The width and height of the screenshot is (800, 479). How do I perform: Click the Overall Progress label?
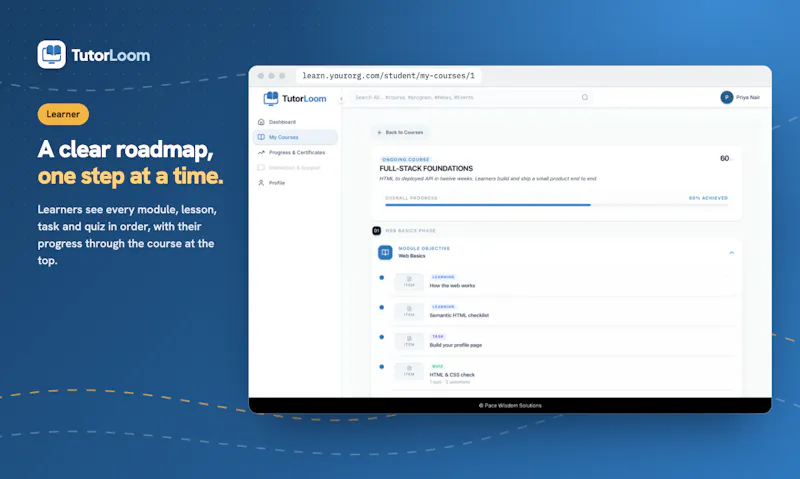click(411, 198)
